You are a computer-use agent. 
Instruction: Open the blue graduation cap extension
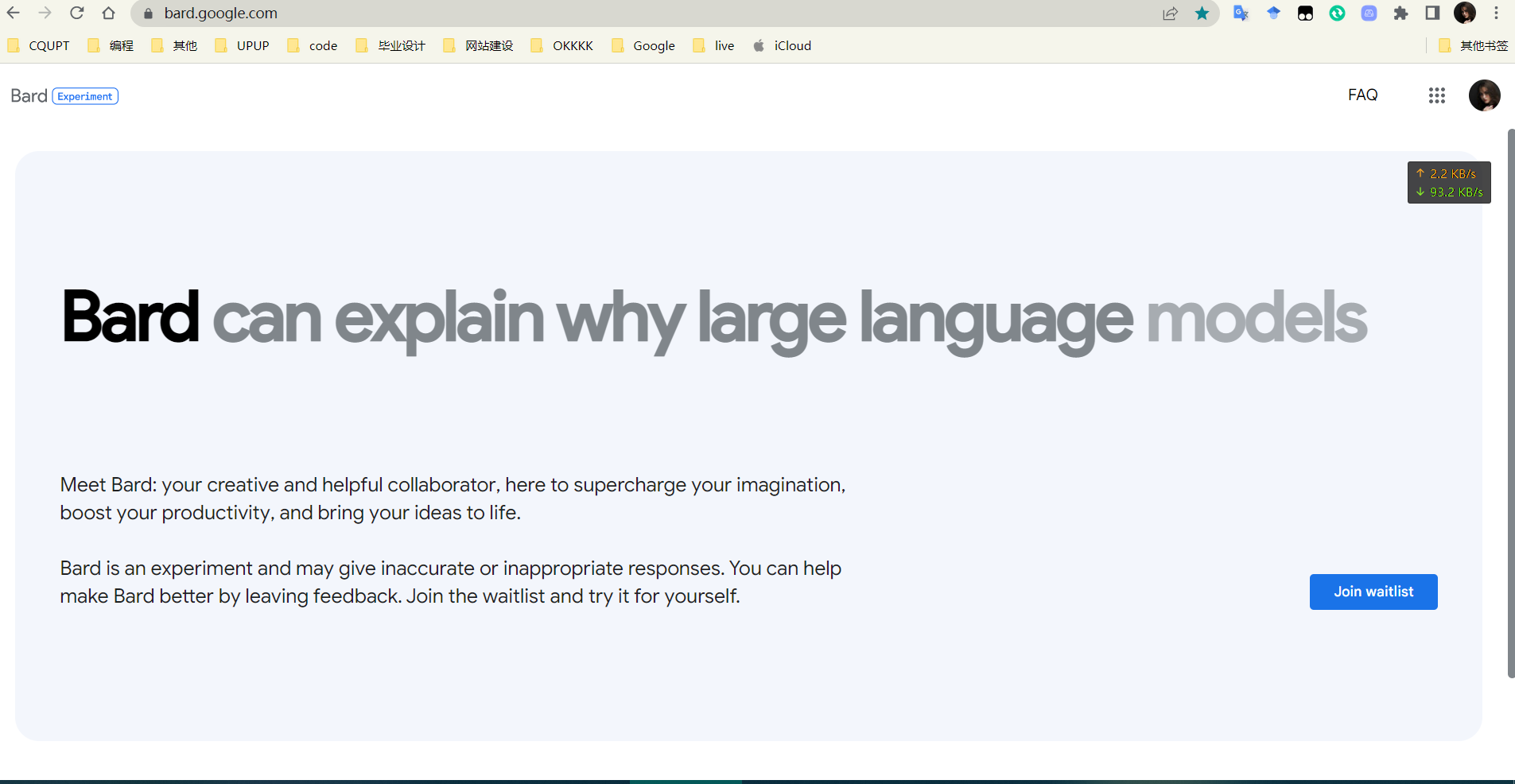pos(1273,13)
